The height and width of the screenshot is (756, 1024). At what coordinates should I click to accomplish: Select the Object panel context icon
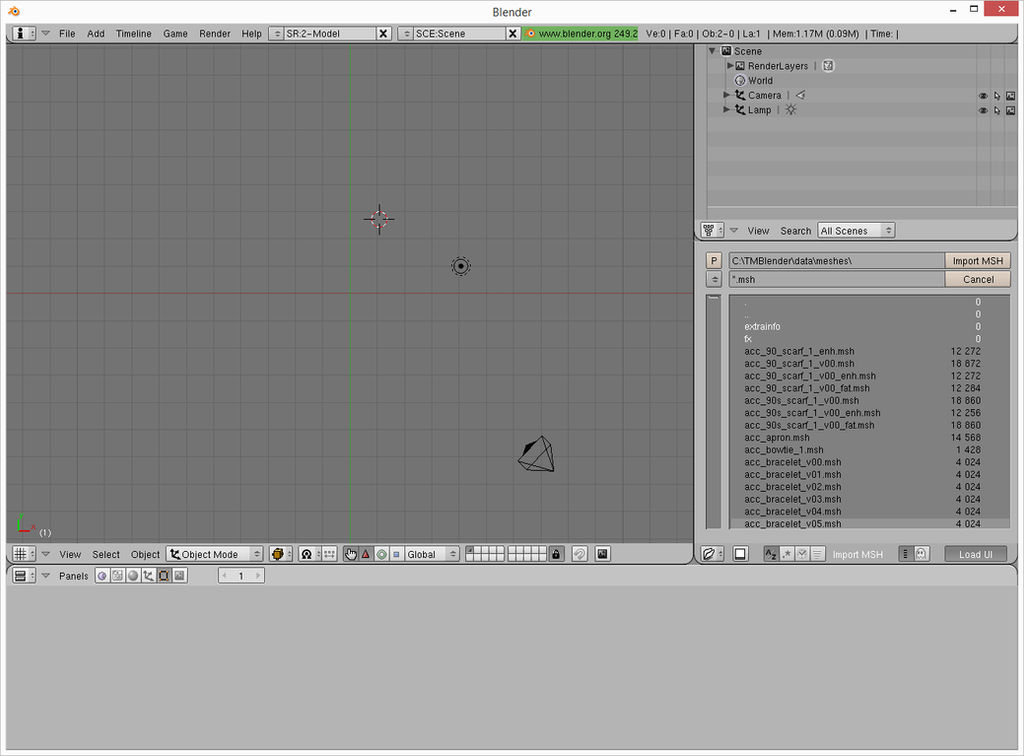(149, 575)
